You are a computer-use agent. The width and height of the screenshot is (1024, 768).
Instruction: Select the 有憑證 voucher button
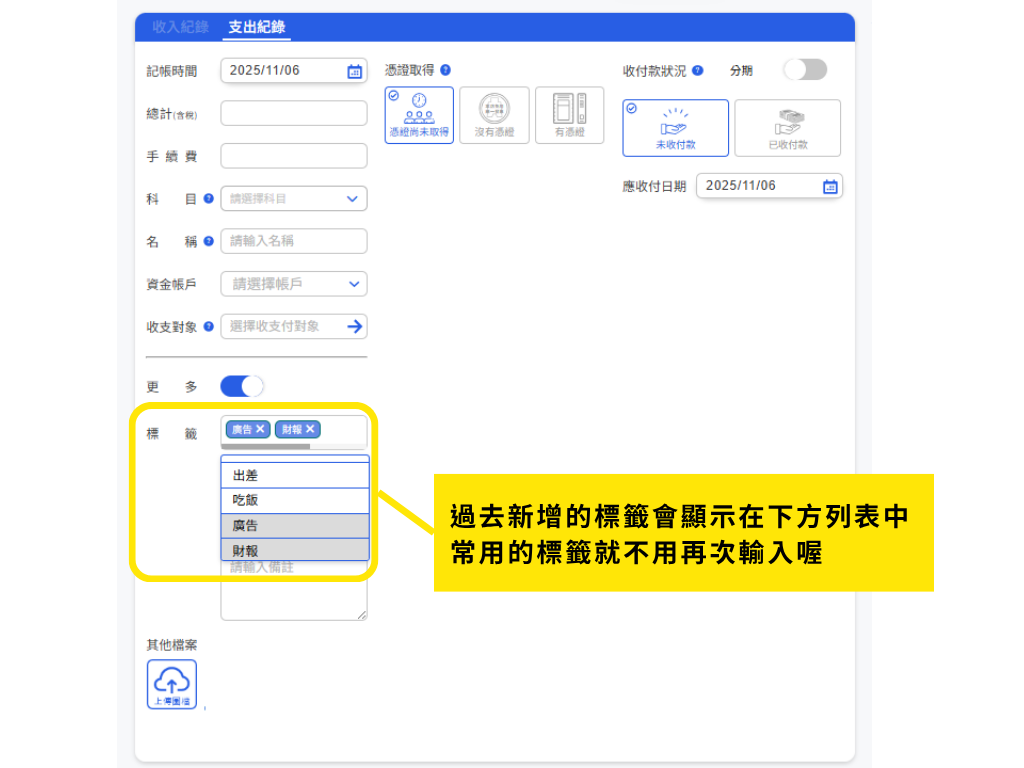click(569, 115)
